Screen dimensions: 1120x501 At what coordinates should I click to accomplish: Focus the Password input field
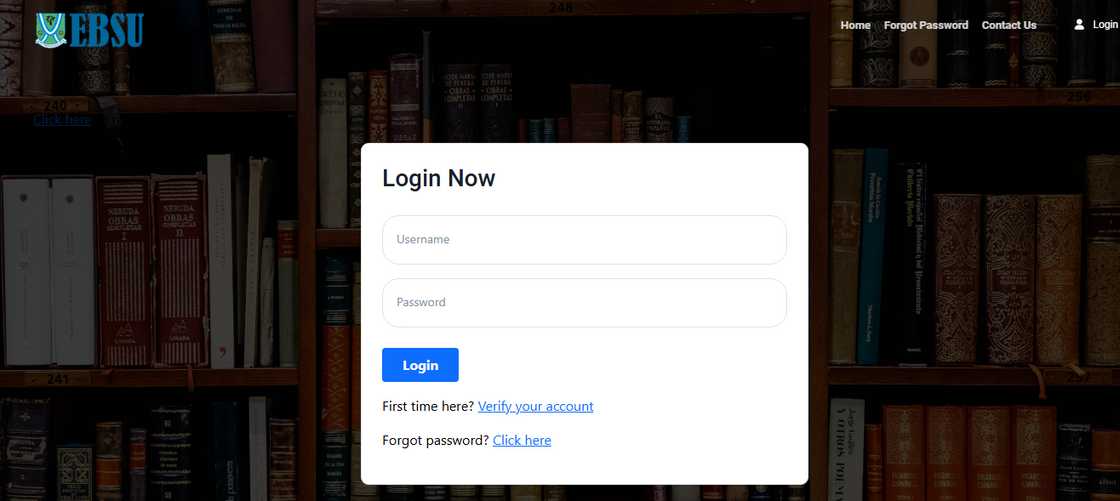[x=584, y=302]
